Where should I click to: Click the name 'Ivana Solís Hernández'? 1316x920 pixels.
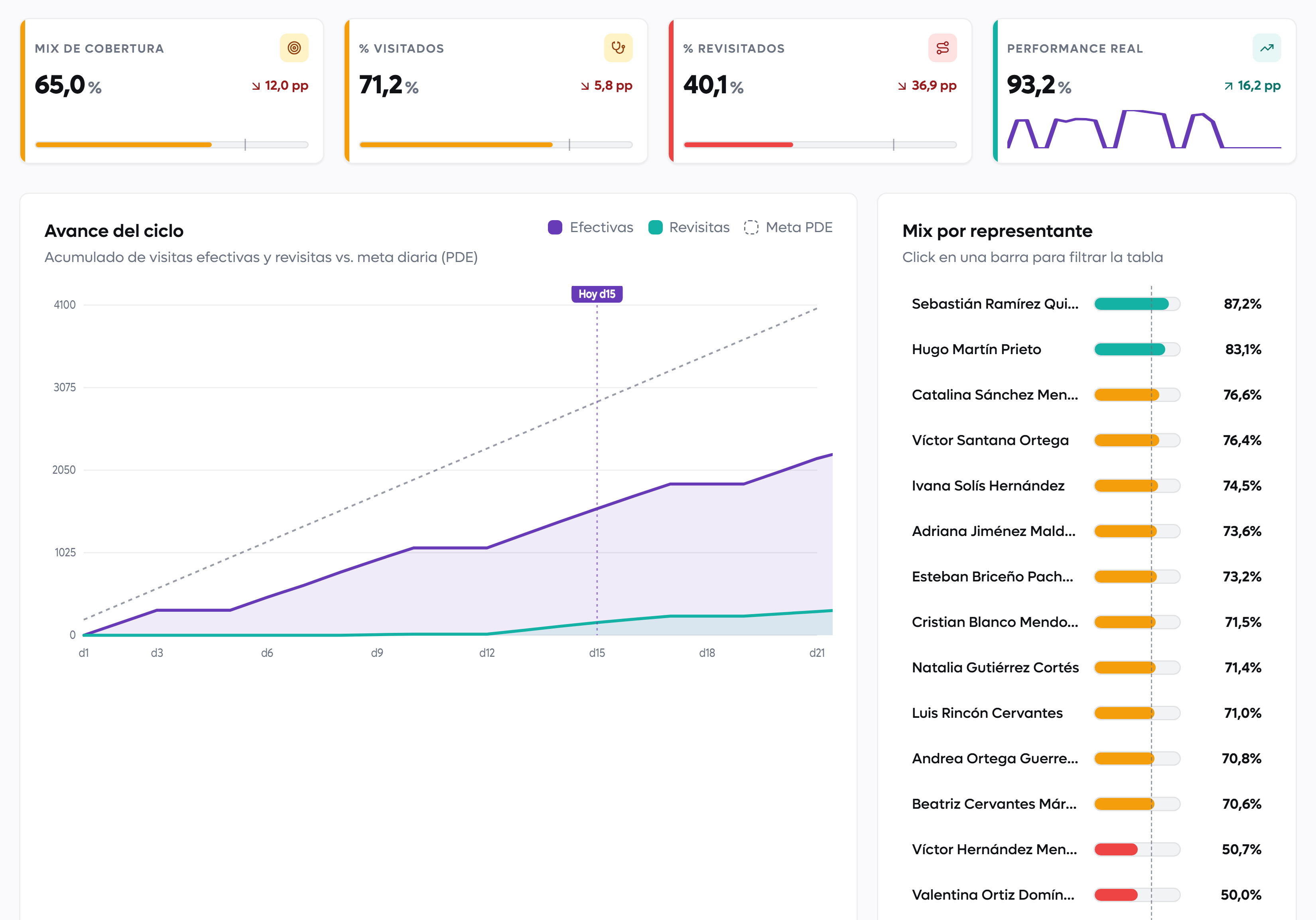pyautogui.click(x=988, y=485)
